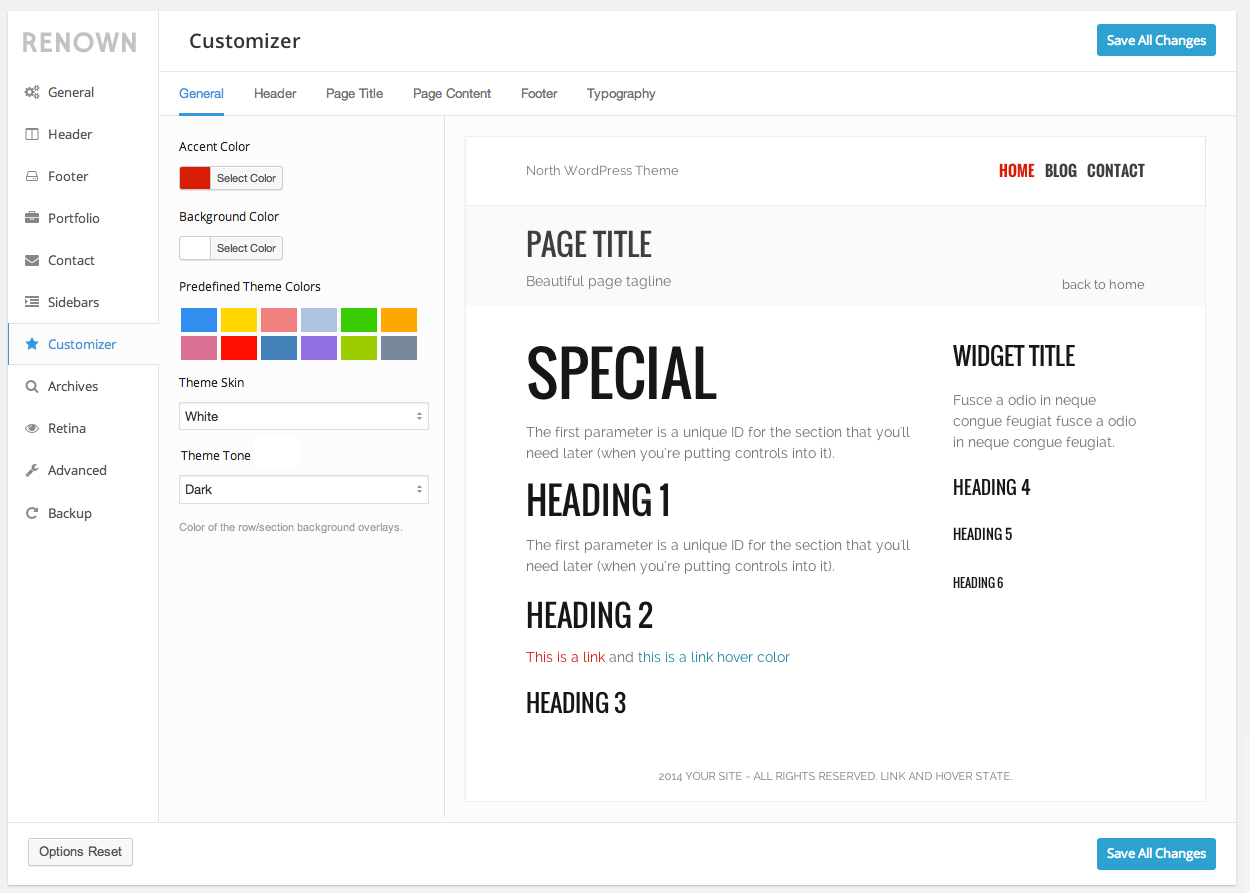
Task: Click the top Save All Changes button
Action: (1156, 40)
